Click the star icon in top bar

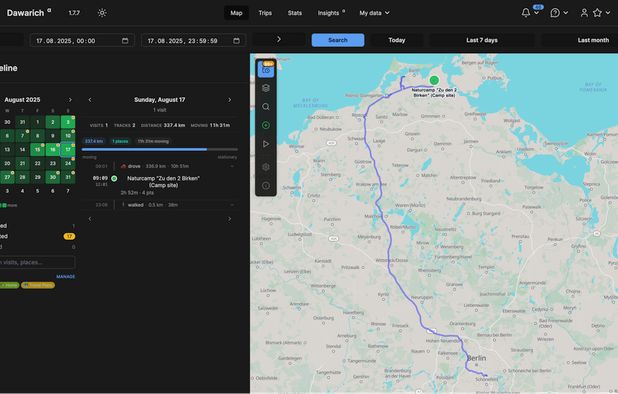pyautogui.click(x=598, y=13)
